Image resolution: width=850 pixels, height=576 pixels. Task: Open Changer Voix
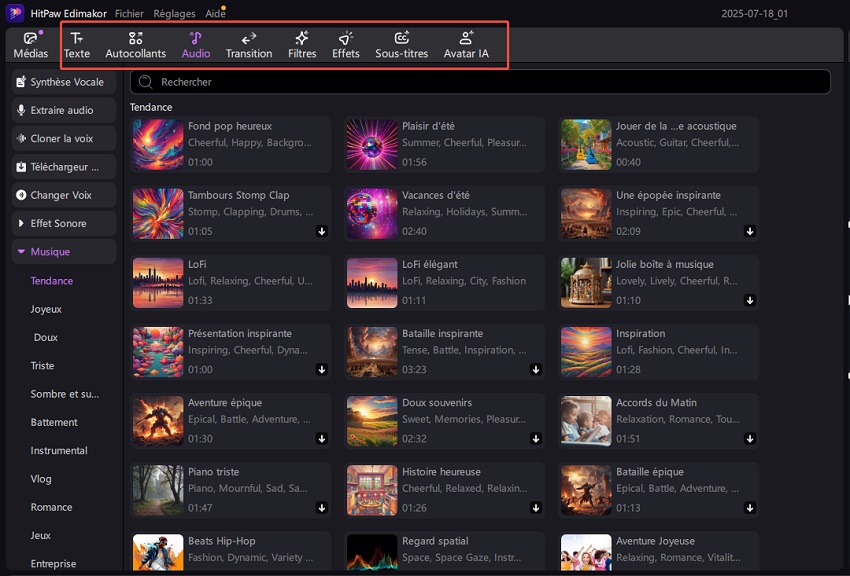pyautogui.click(x=64, y=195)
